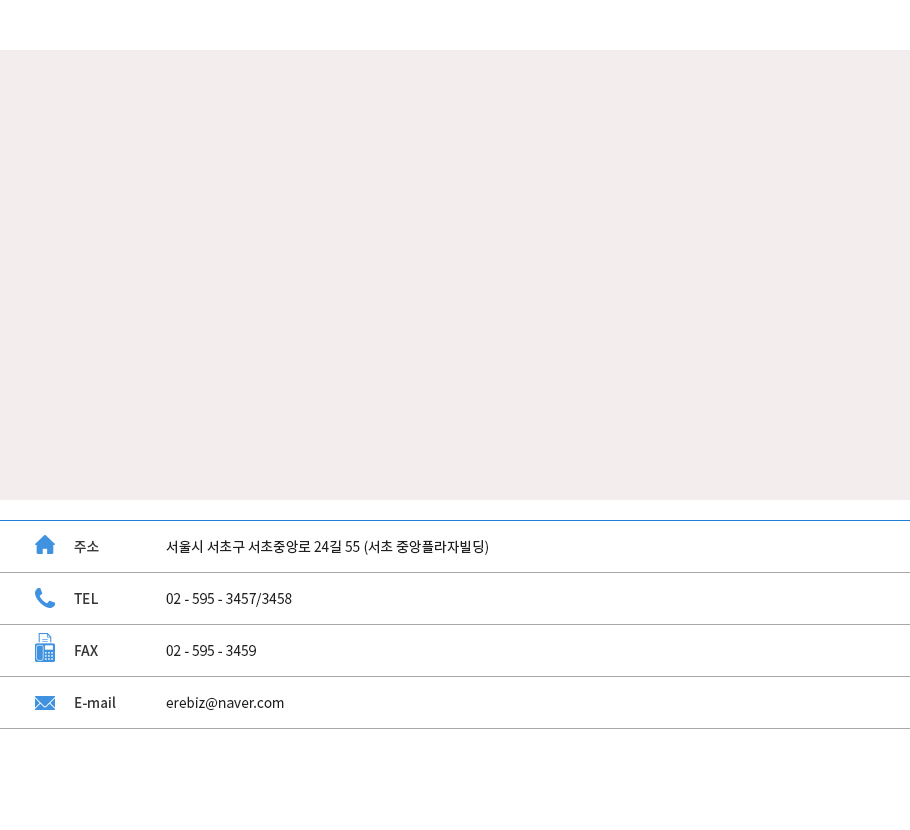Click the divider between FAX and E-mail rows

pos(455,676)
